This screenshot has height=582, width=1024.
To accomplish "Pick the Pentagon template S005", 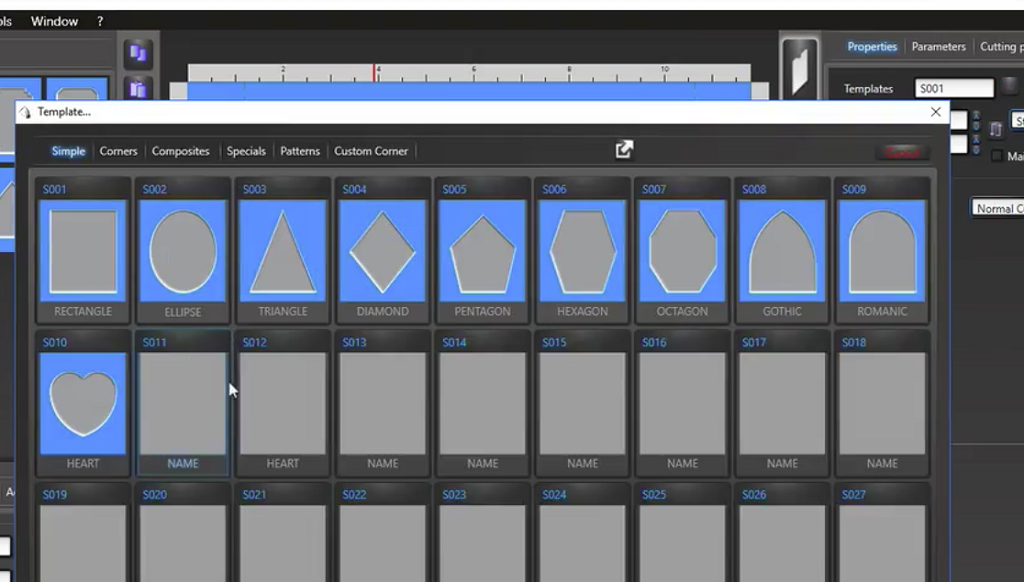I will (482, 251).
